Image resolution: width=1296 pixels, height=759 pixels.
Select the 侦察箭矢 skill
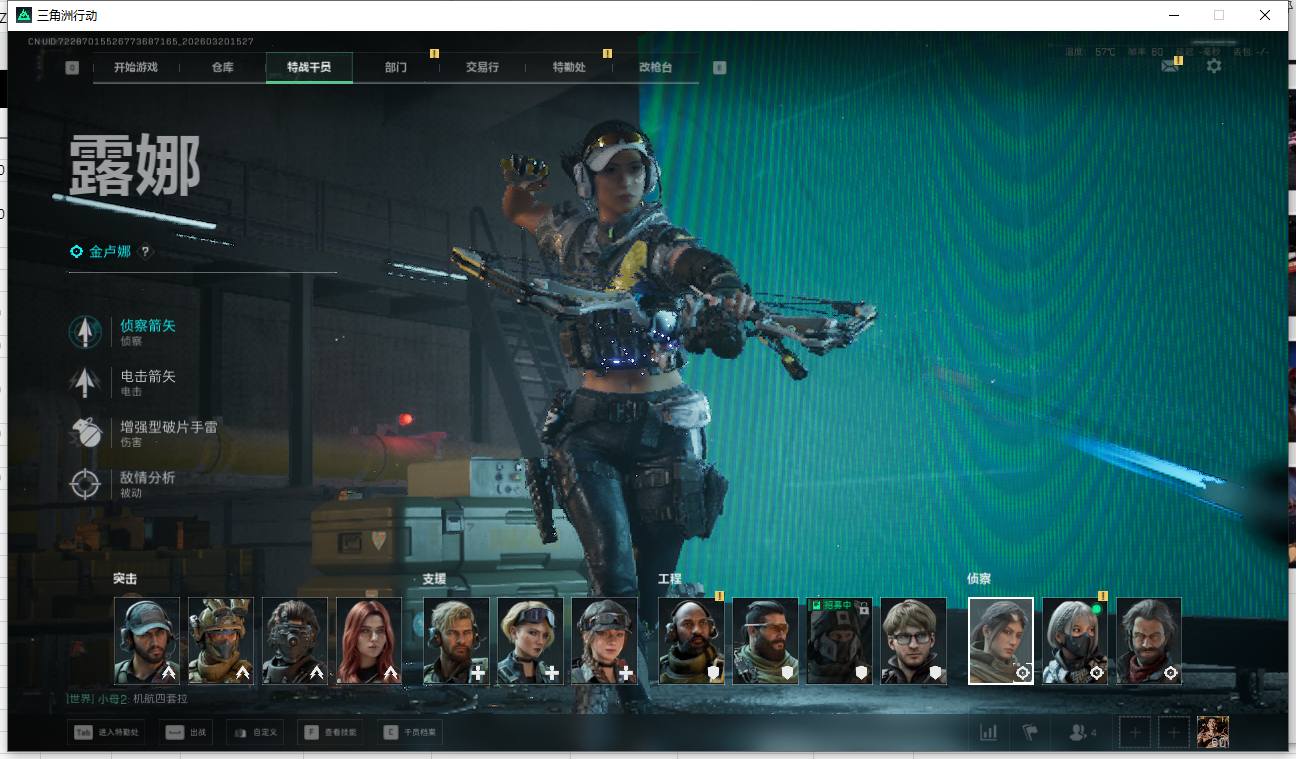(x=122, y=331)
